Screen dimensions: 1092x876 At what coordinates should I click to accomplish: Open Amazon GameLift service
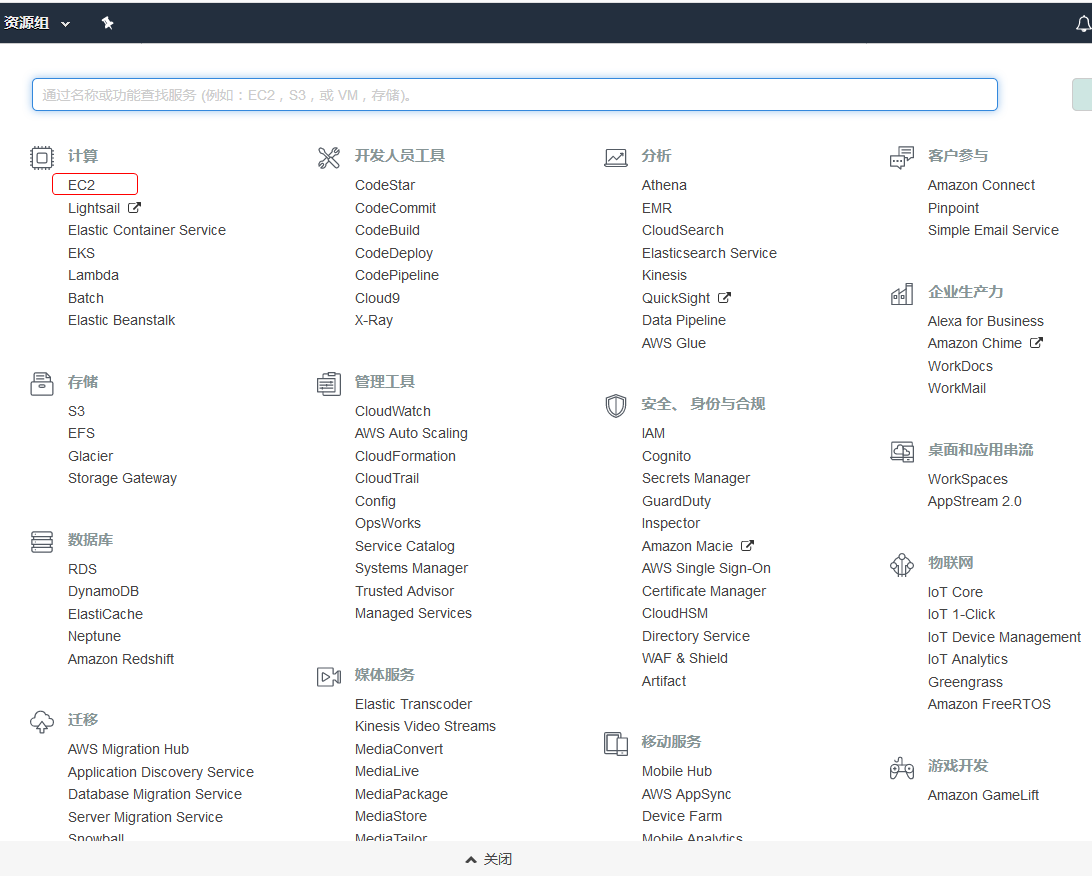[x=983, y=795]
